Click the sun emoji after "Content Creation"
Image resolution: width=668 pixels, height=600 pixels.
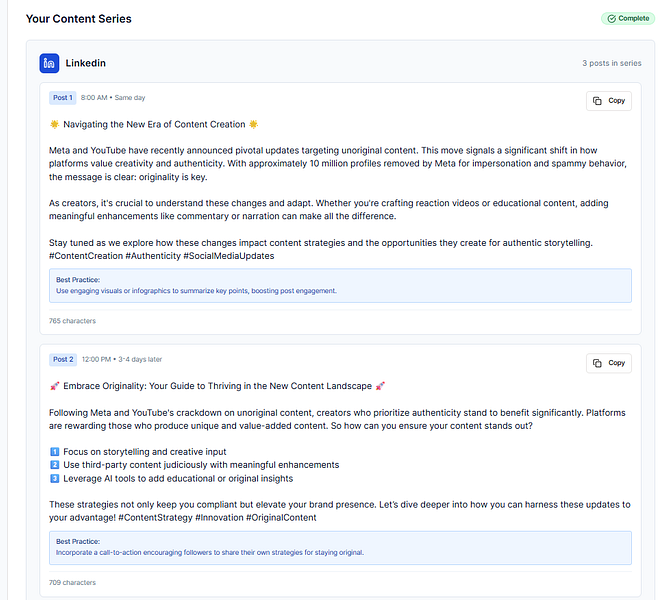(253, 125)
